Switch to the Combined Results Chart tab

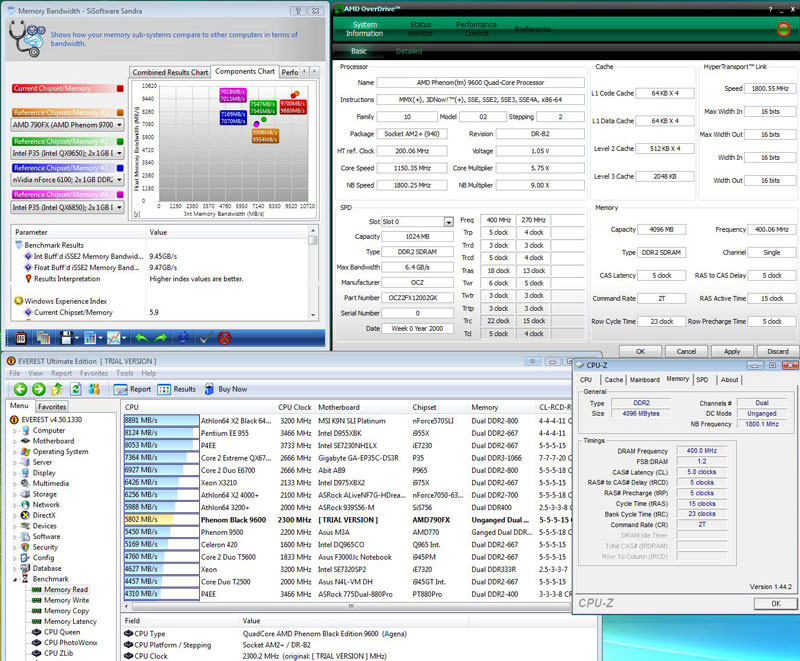point(171,72)
